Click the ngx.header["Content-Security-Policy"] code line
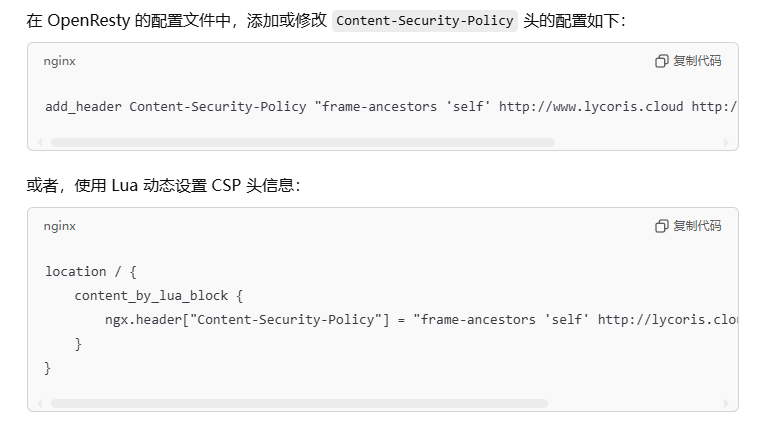 [421, 320]
